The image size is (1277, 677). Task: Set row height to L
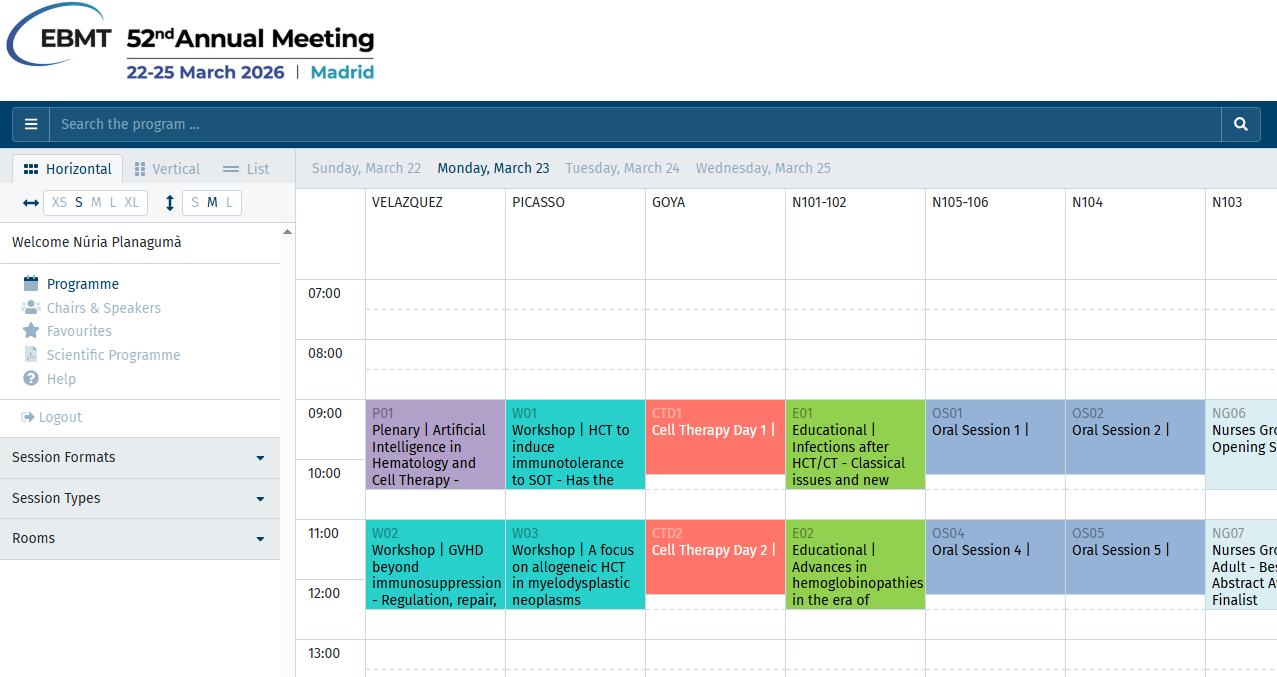(x=229, y=203)
